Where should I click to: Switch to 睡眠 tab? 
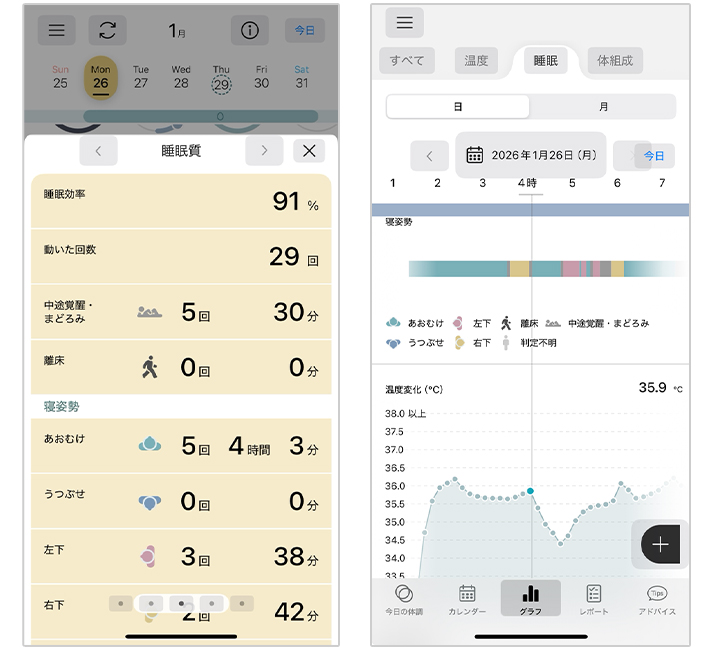tap(546, 60)
